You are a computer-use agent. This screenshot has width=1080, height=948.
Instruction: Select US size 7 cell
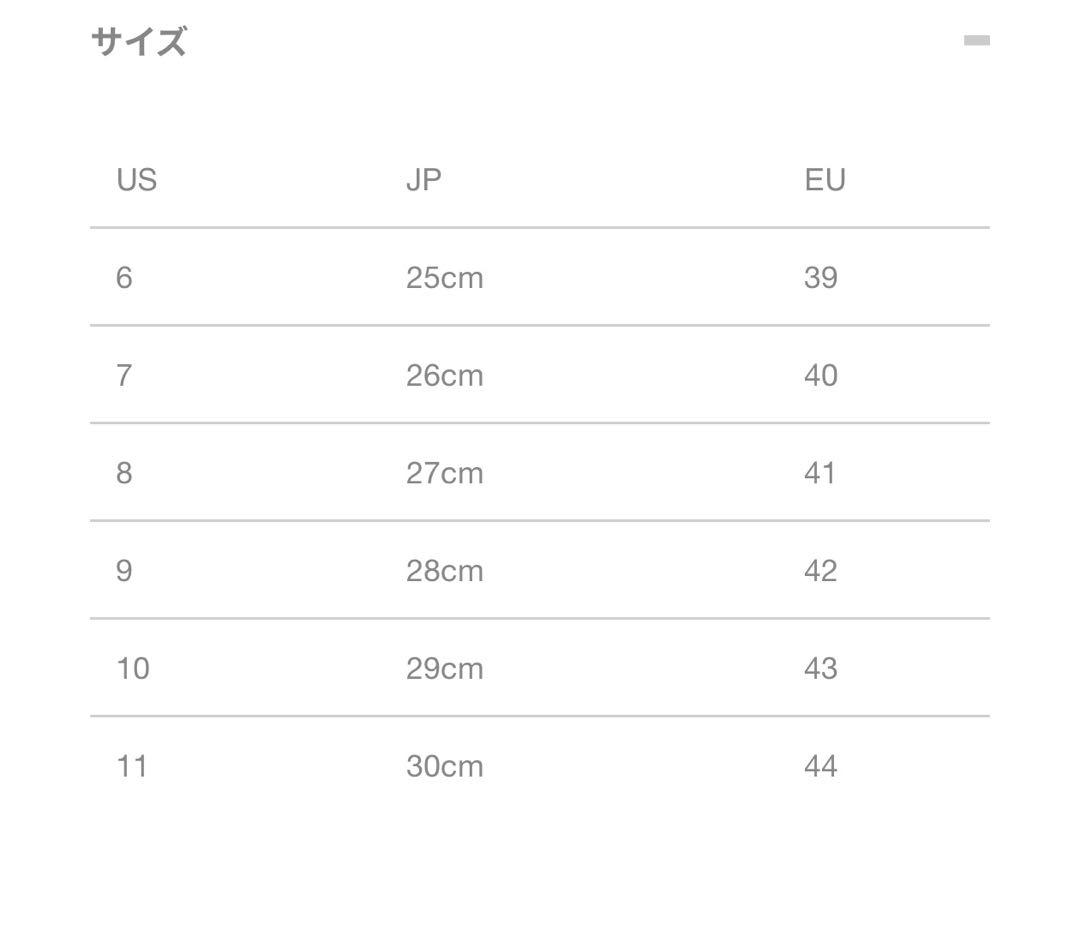click(124, 375)
